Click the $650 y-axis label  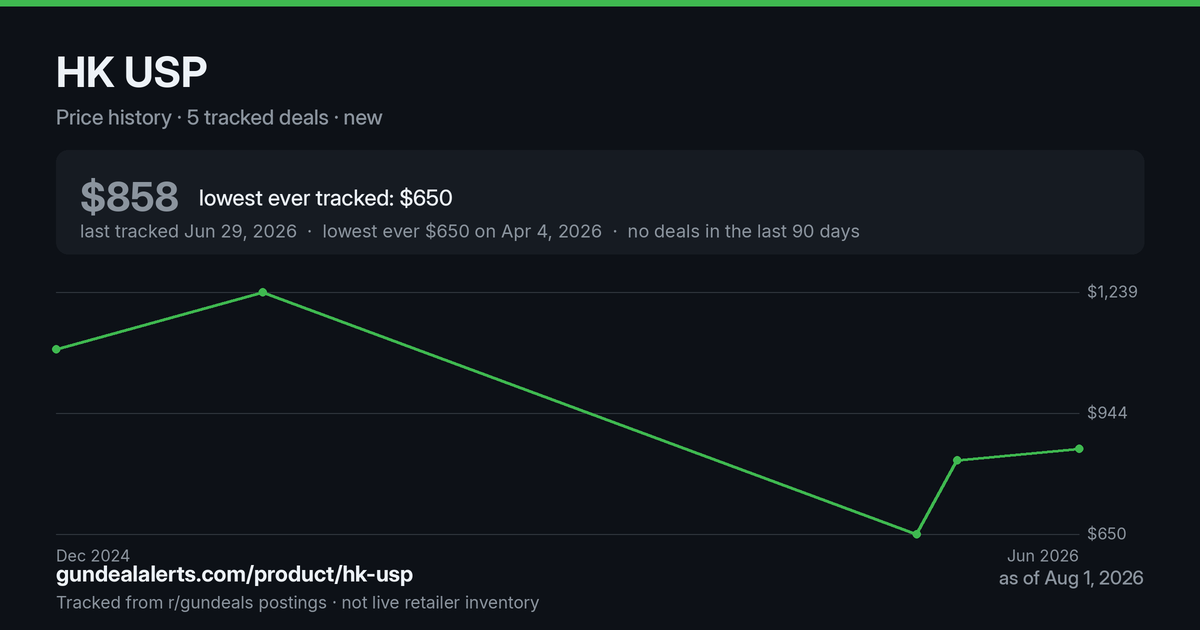pos(1107,534)
